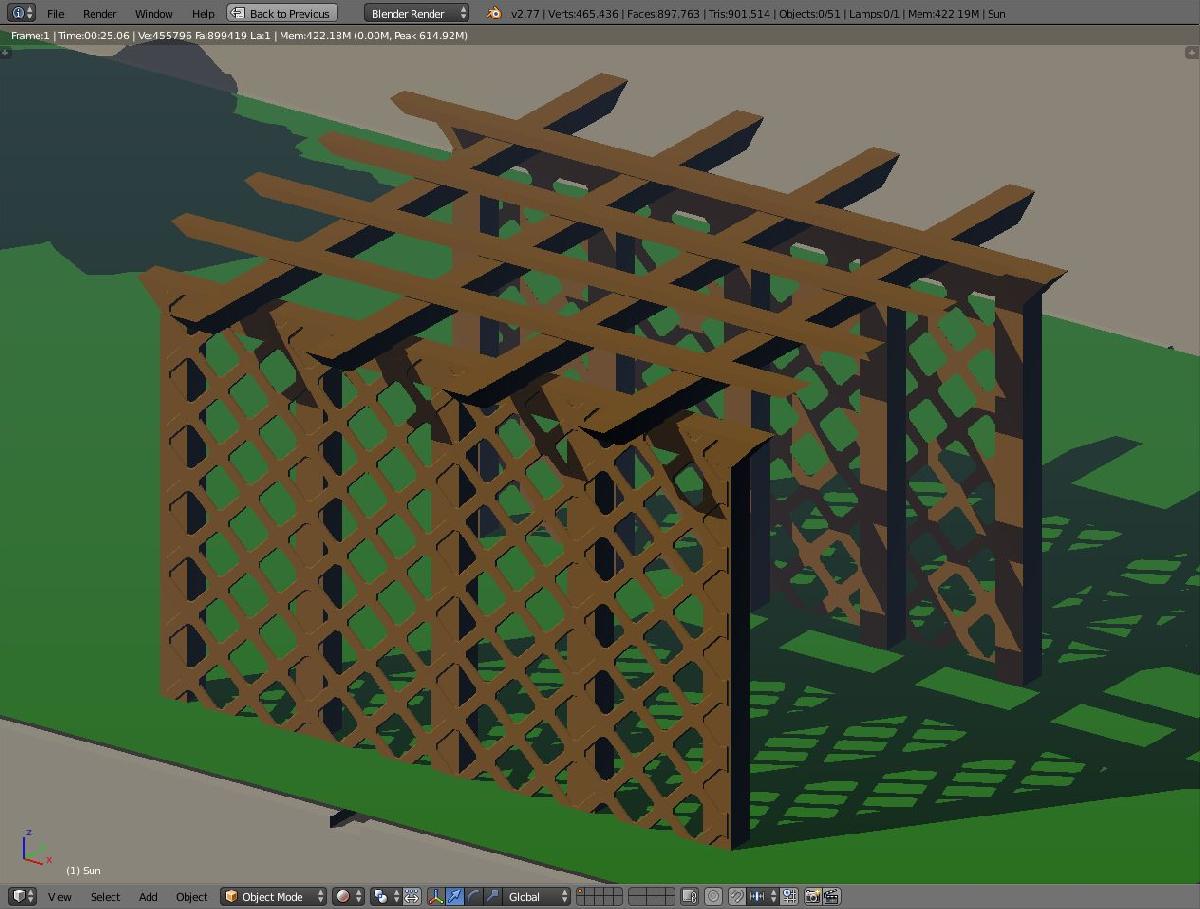Click the manipulate center points icon

click(x=411, y=897)
